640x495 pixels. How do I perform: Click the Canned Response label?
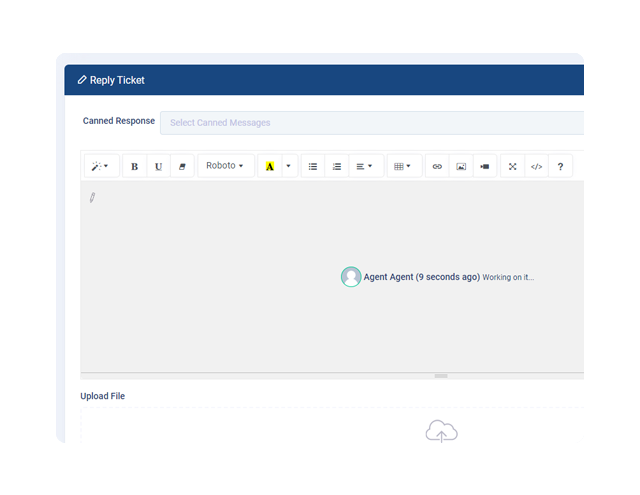tap(119, 121)
